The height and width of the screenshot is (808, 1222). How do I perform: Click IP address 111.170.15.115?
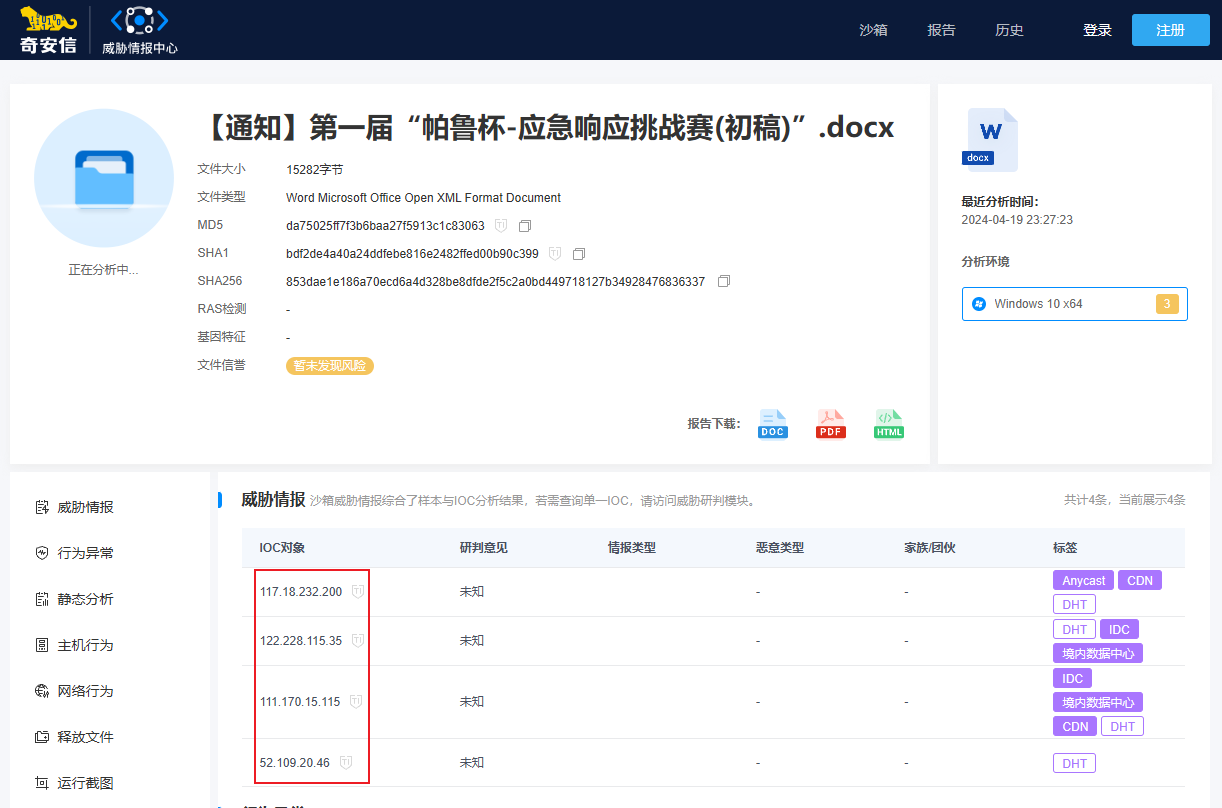click(300, 702)
